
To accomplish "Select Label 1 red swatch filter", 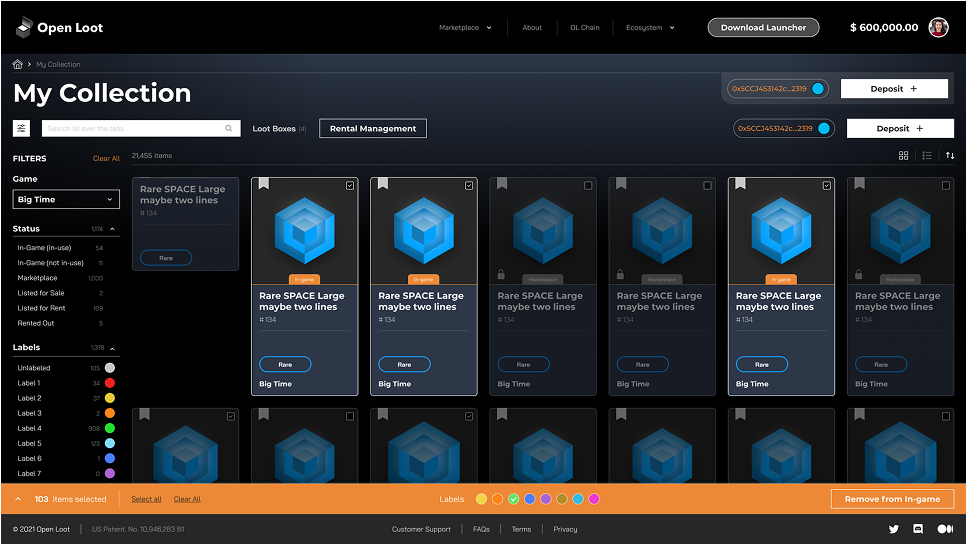I will pos(110,383).
